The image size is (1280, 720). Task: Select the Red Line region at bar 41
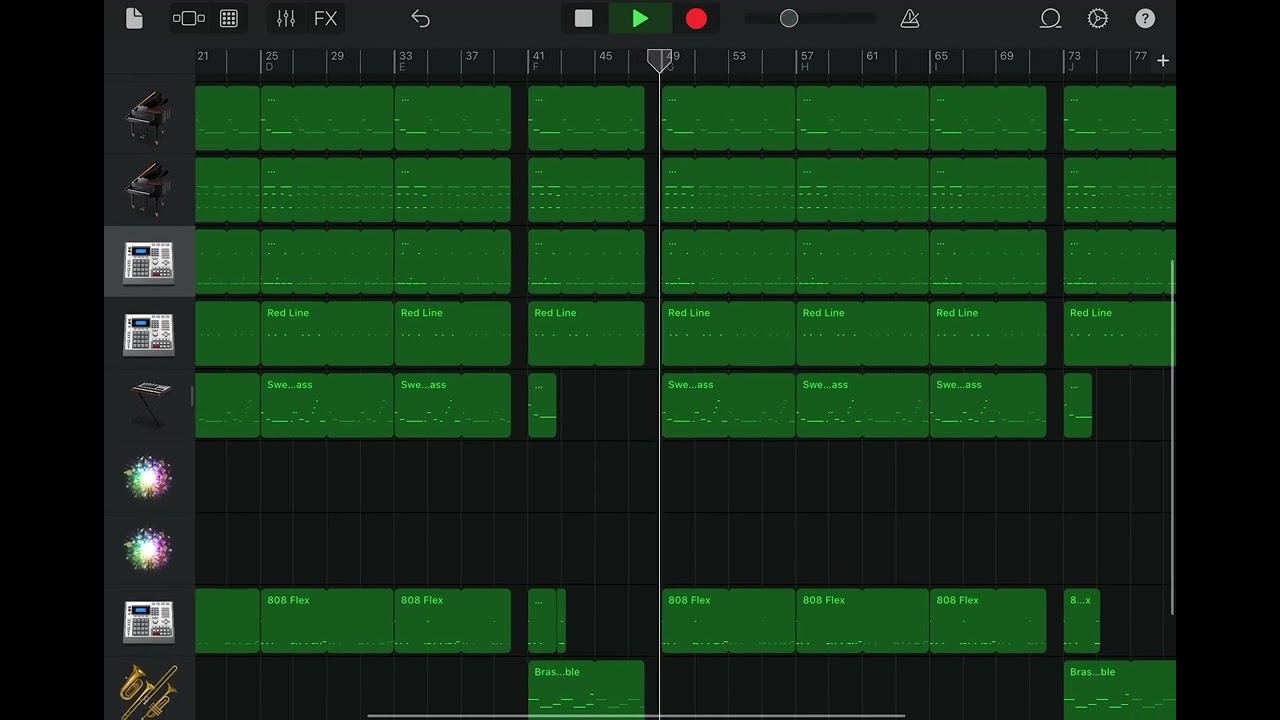586,334
